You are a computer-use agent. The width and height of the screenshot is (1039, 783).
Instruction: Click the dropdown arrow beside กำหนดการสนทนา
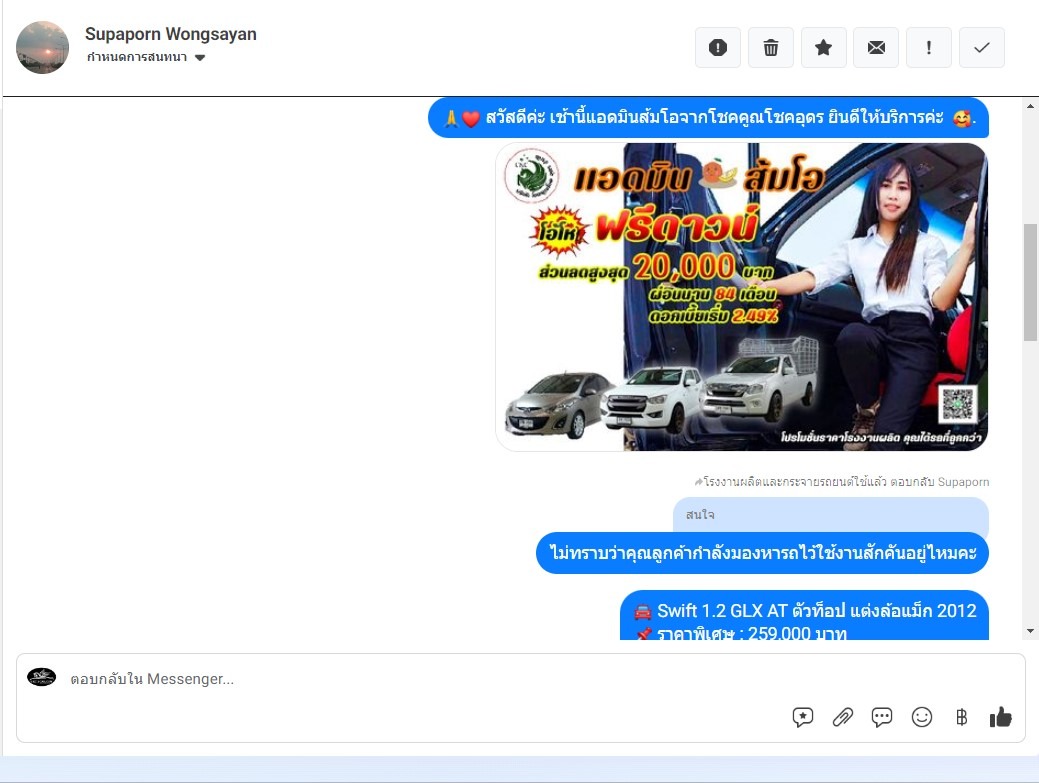200,58
